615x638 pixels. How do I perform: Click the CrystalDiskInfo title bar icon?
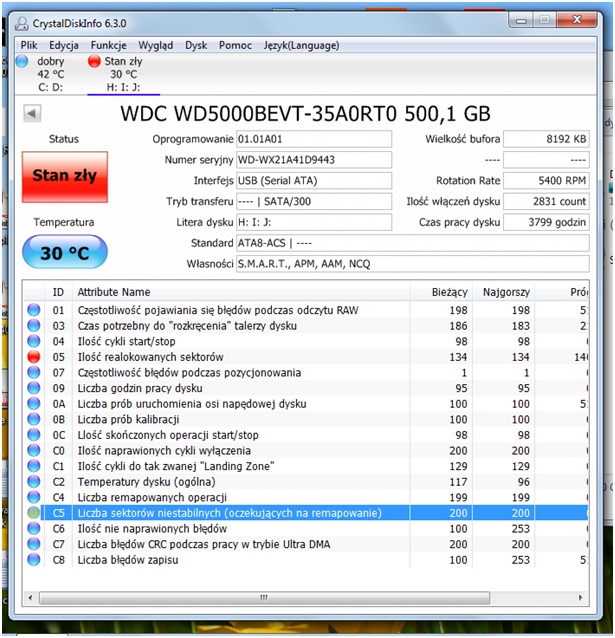(21, 24)
